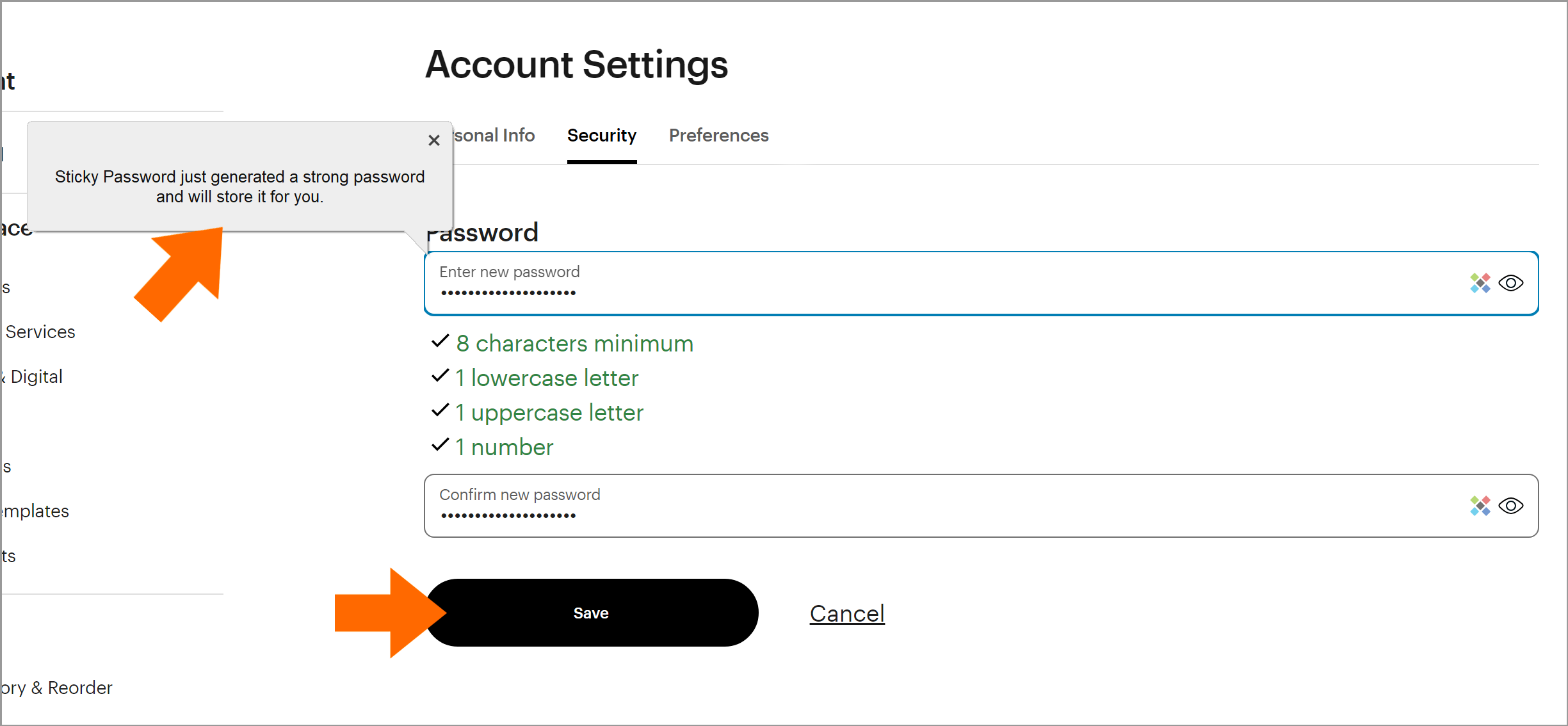Show the confirm password with eye icon
1568x726 pixels.
1511,506
